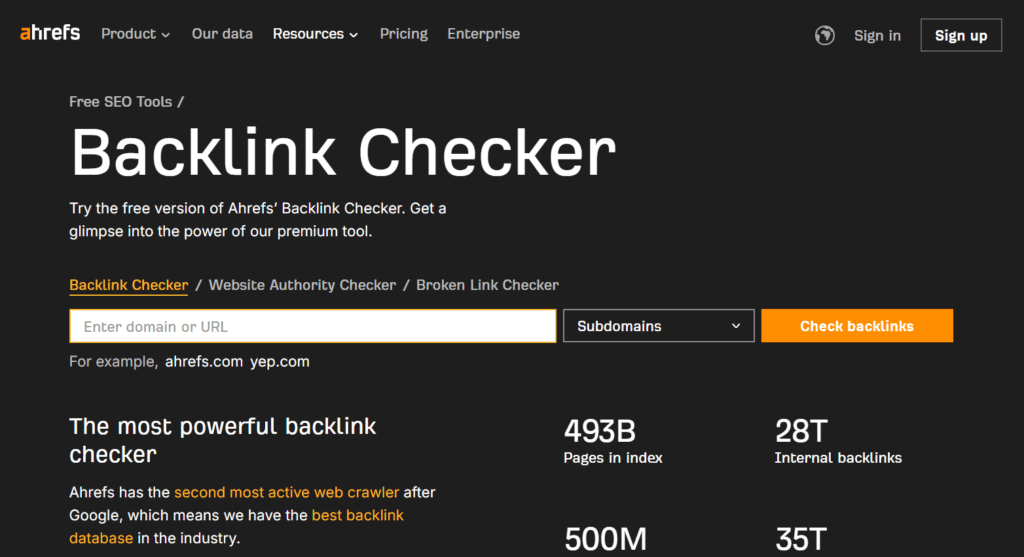The width and height of the screenshot is (1024, 557).
Task: Open the globe language selector
Action: 825,35
